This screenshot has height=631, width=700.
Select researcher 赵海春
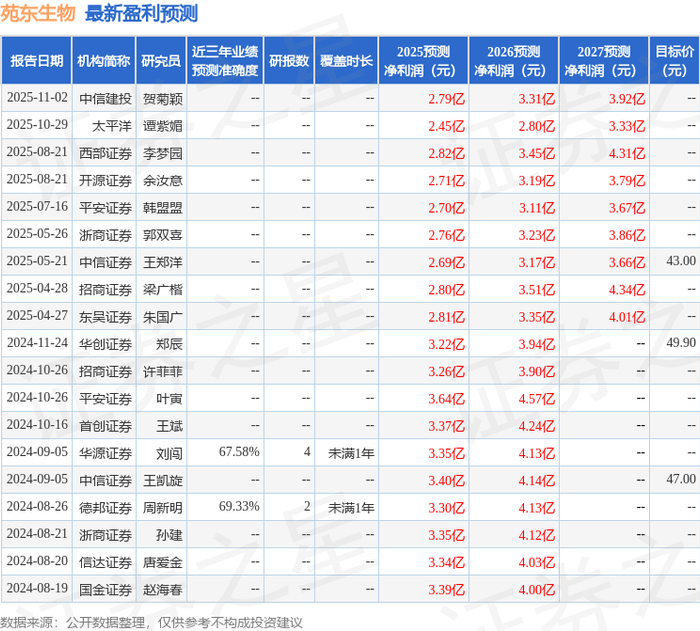(x=162, y=589)
